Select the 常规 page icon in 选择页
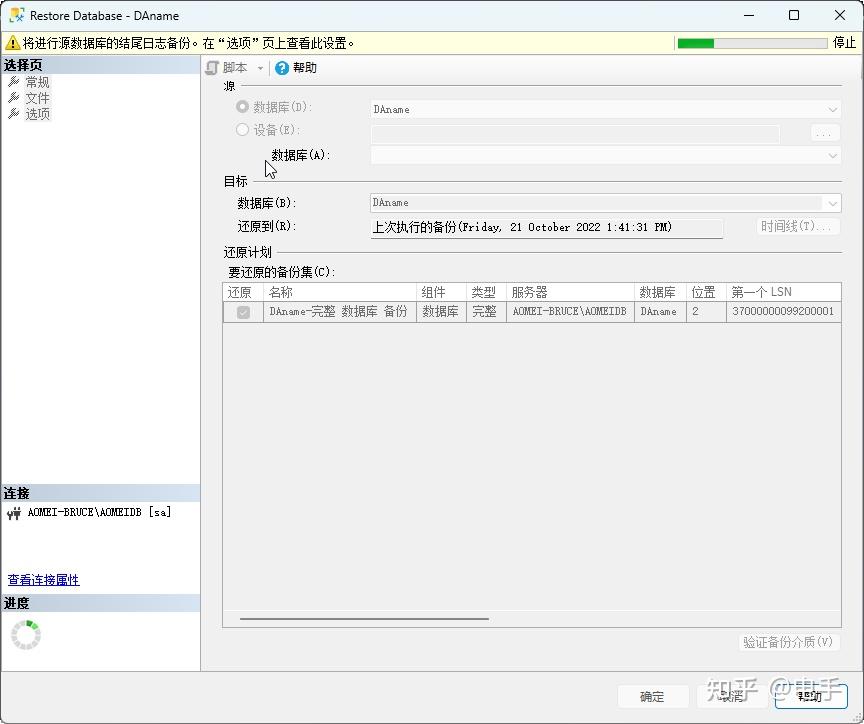The height and width of the screenshot is (724, 864). (14, 82)
